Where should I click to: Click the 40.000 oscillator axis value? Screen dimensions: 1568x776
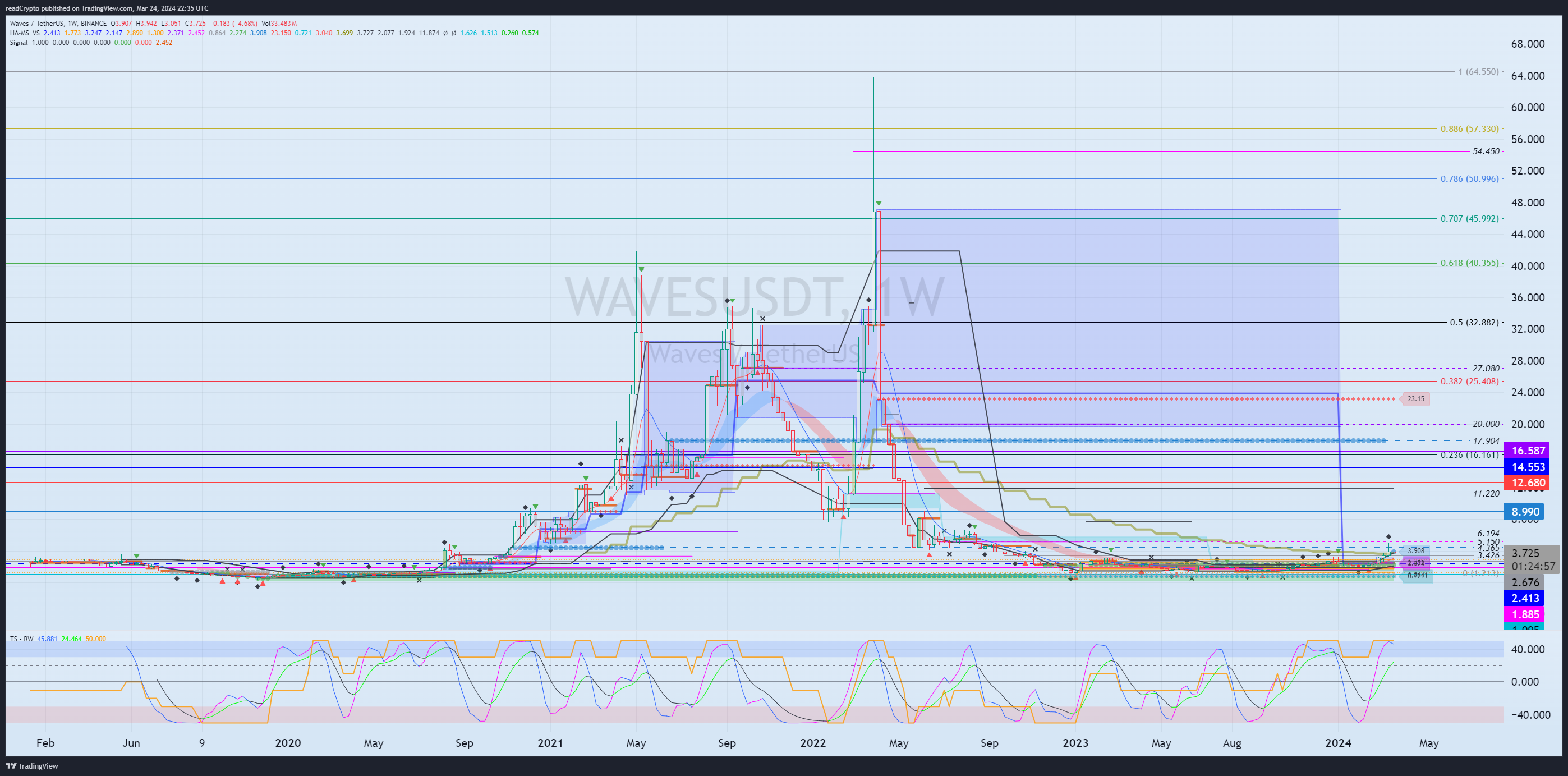pos(1527,649)
